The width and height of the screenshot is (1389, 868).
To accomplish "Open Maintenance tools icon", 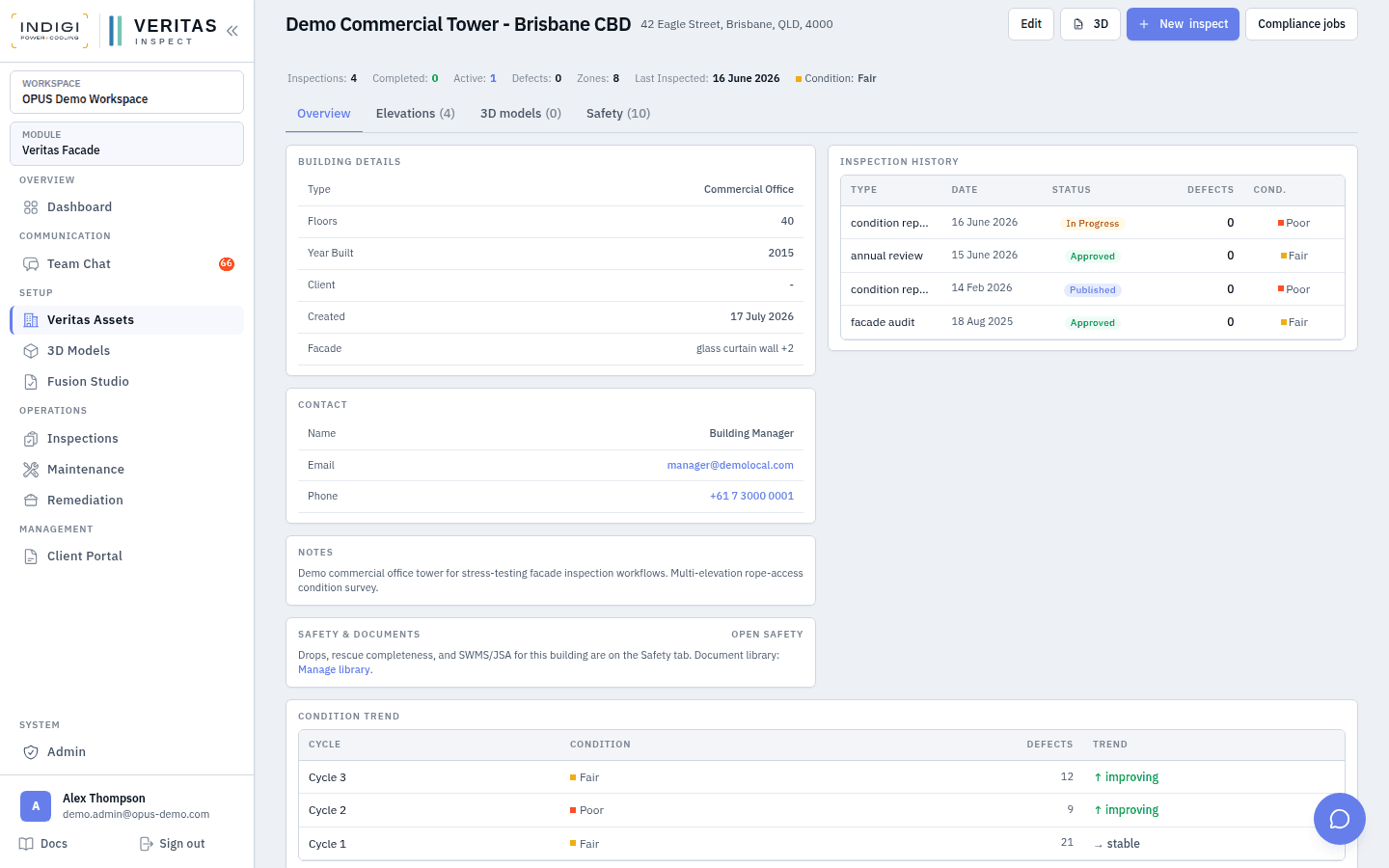I will click(x=31, y=470).
